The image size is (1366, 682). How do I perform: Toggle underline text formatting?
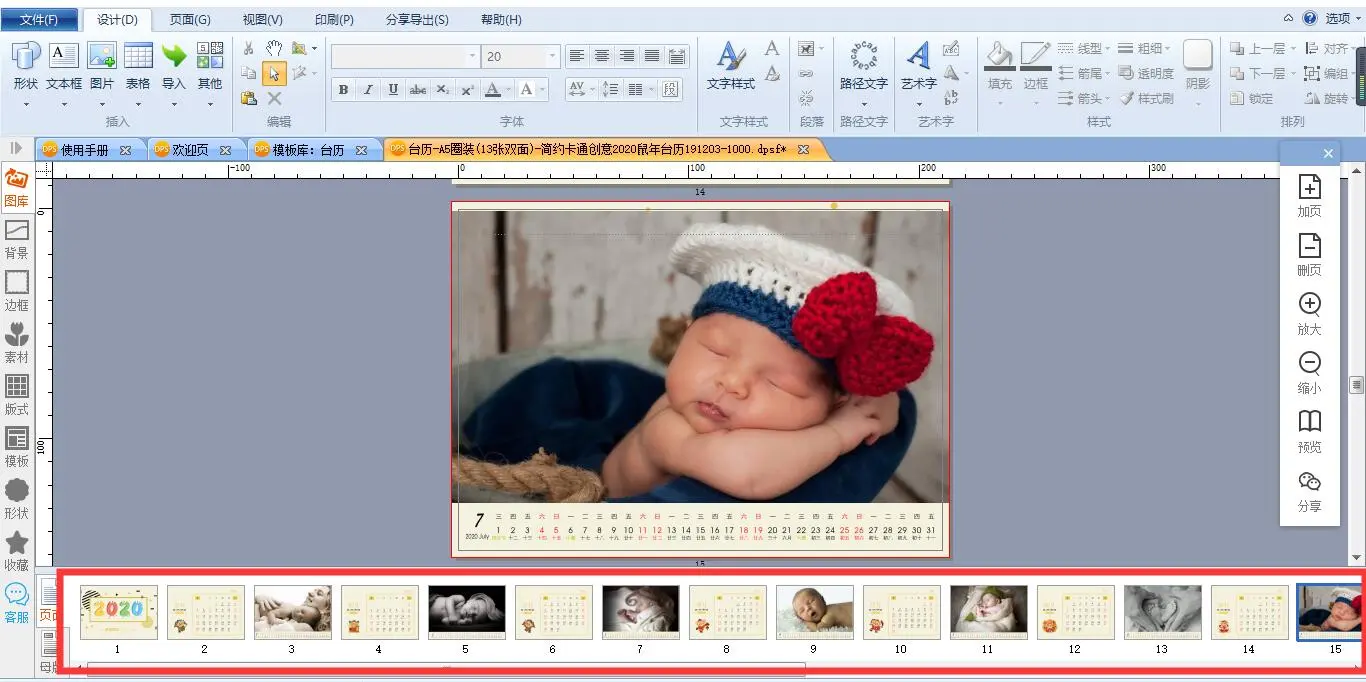point(393,90)
